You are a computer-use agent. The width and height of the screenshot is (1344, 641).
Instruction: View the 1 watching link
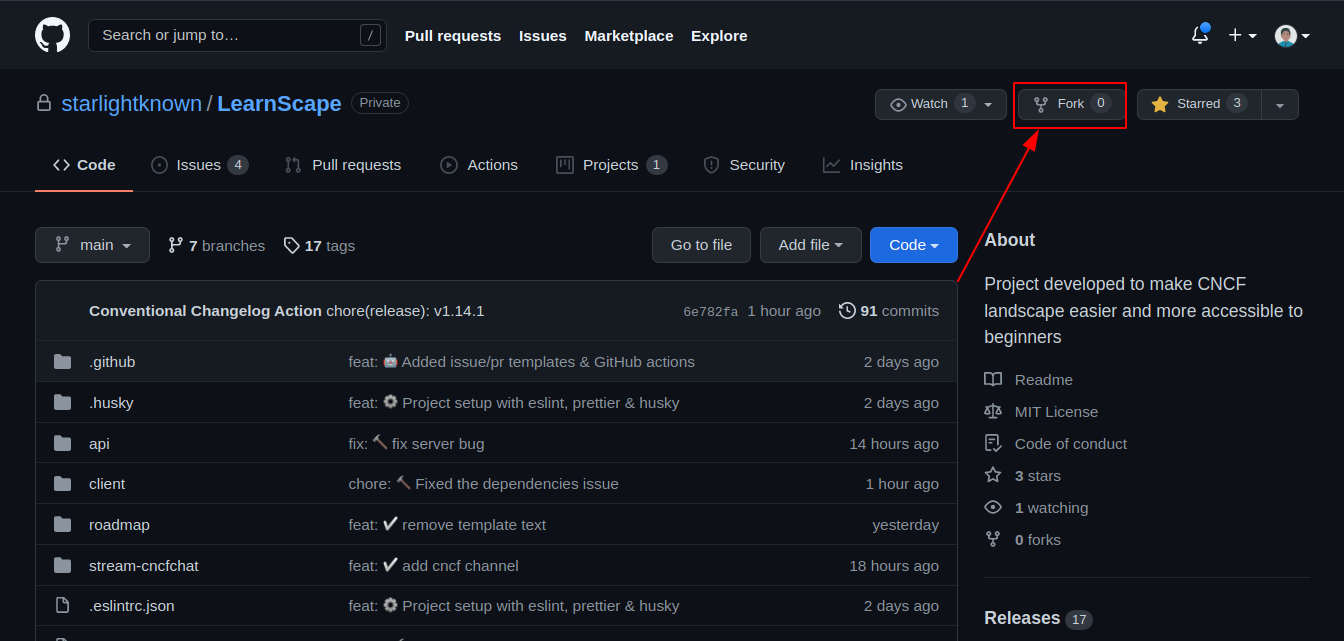(1051, 508)
